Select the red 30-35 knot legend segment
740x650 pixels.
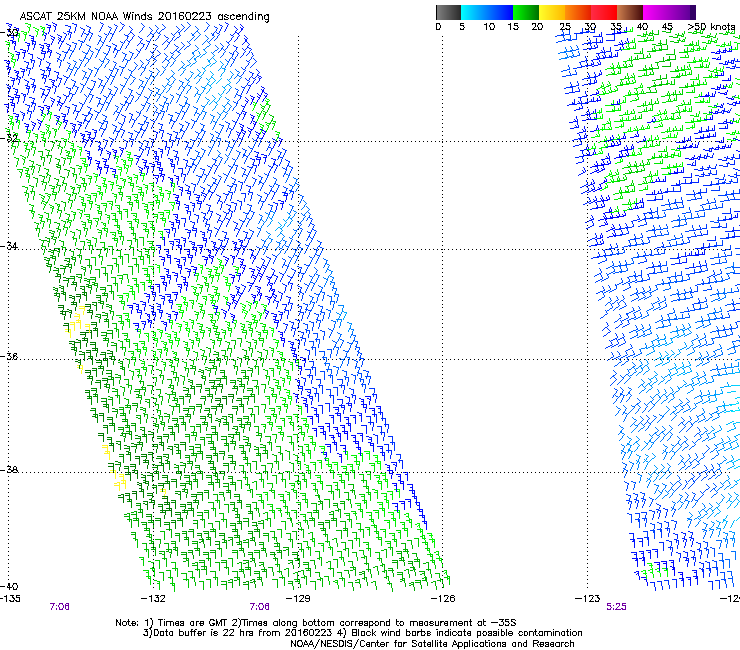604,12
